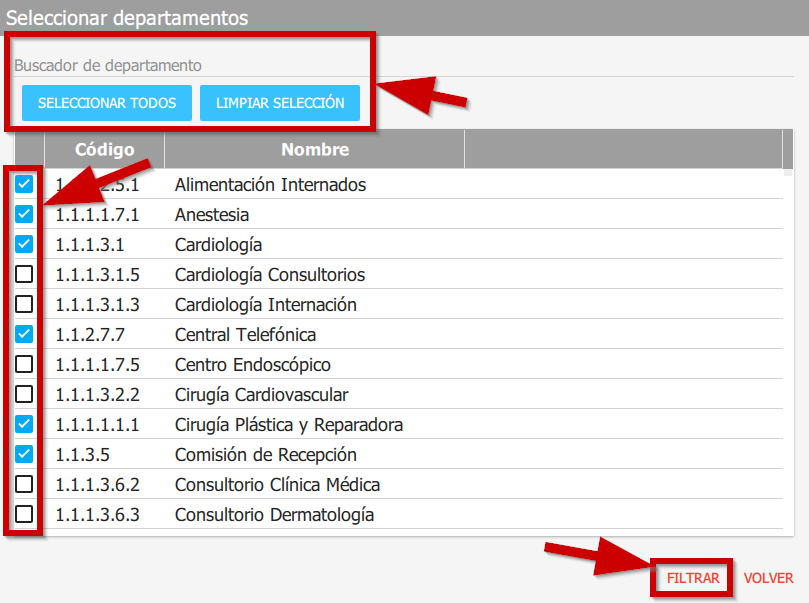This screenshot has width=809, height=603.
Task: Tick the Centro Endoscópico checkbox
Action: pyautogui.click(x=24, y=364)
